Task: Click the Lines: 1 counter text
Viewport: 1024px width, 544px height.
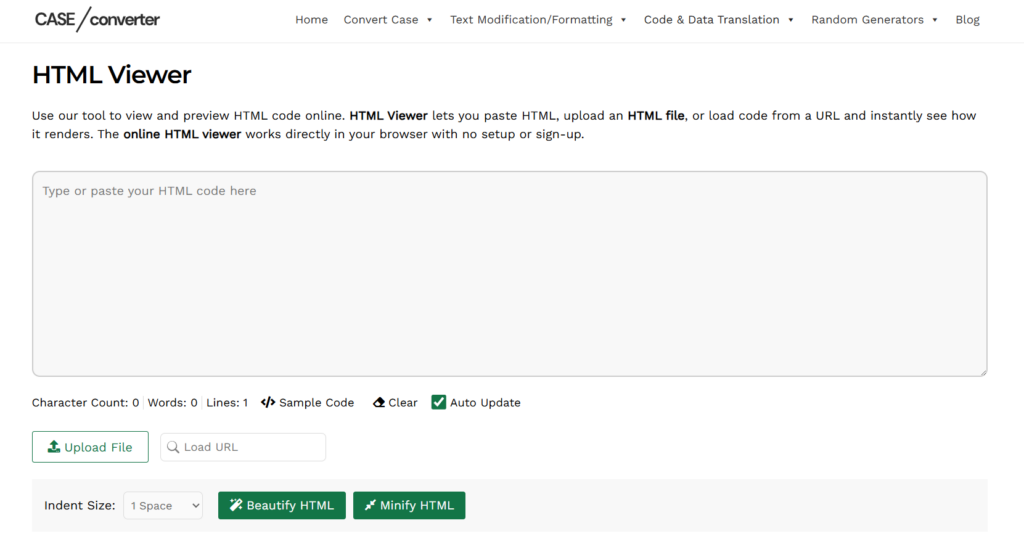Action: point(227,403)
